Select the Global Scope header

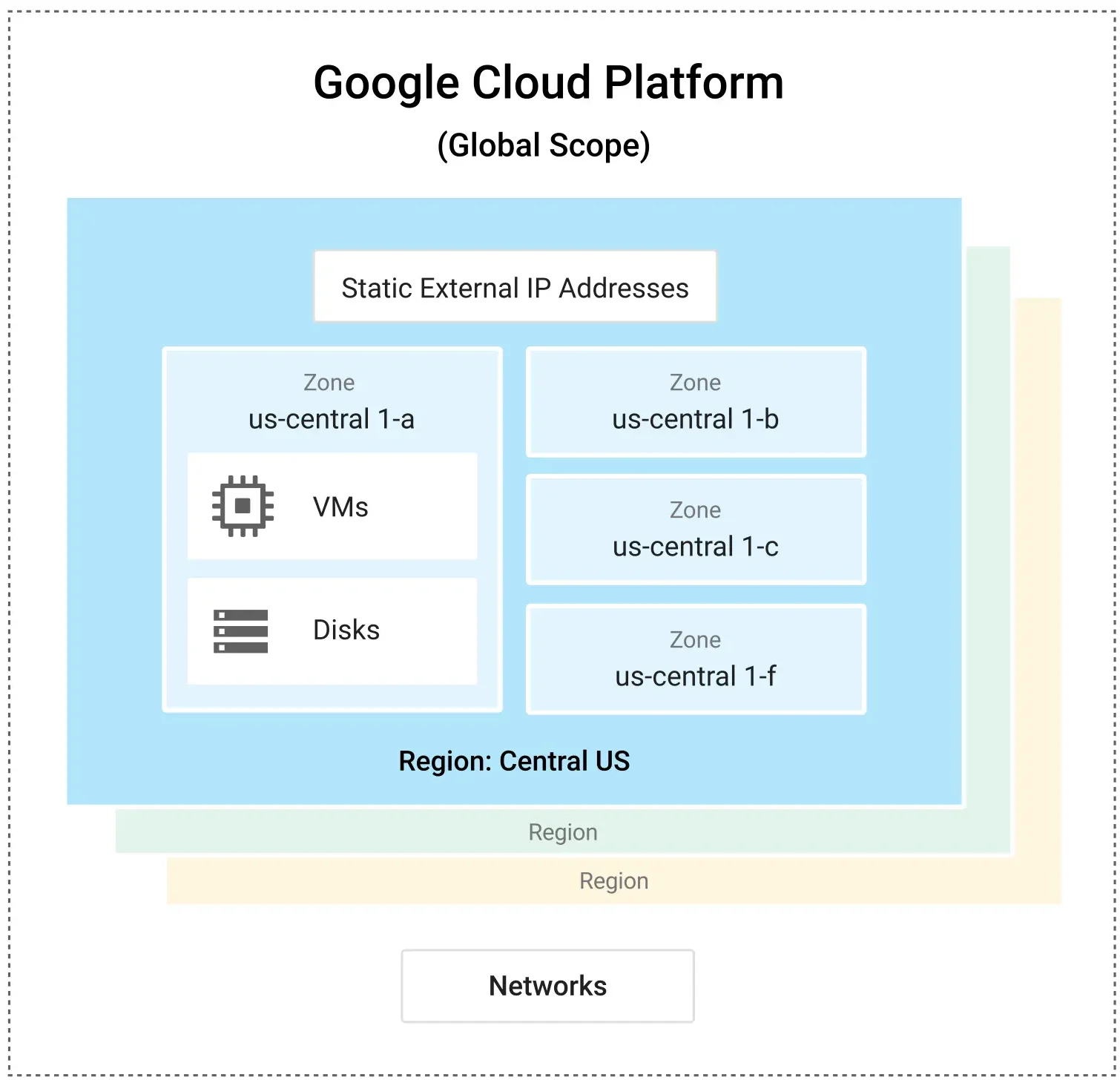[x=546, y=144]
